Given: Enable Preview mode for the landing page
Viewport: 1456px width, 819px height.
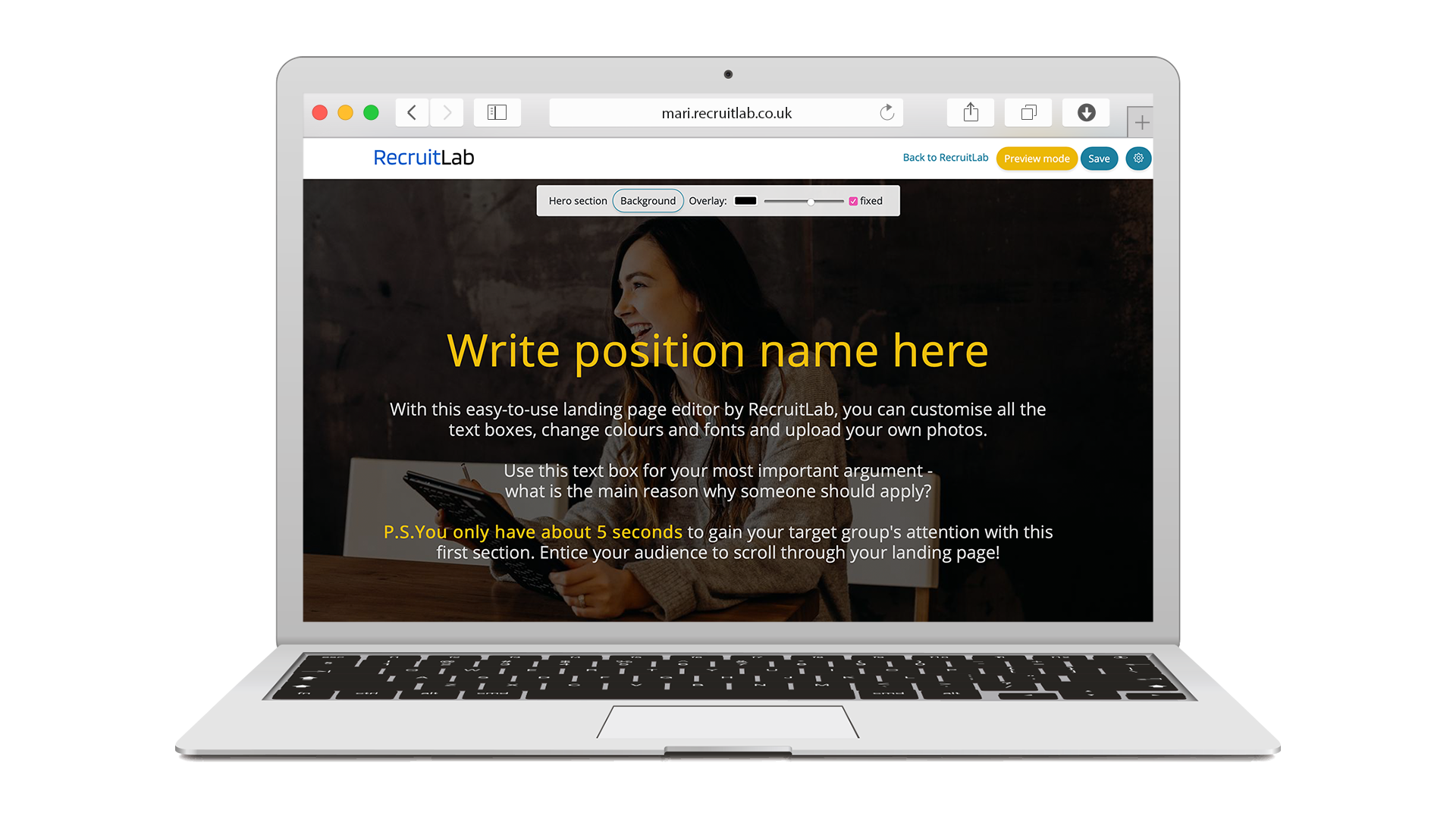Looking at the screenshot, I should [x=1037, y=158].
